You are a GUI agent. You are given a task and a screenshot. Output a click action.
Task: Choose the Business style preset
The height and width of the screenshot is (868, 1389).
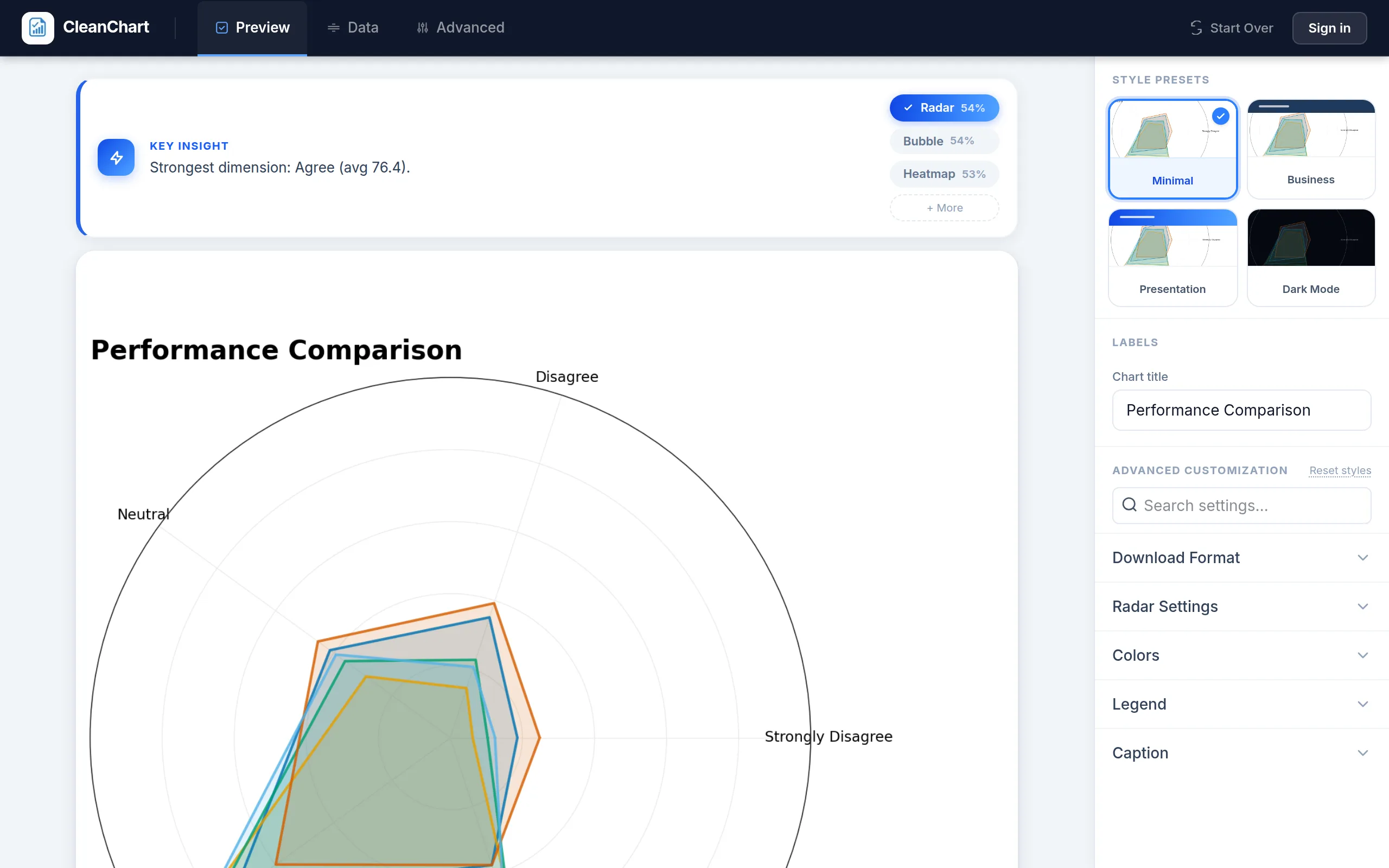[1311, 149]
